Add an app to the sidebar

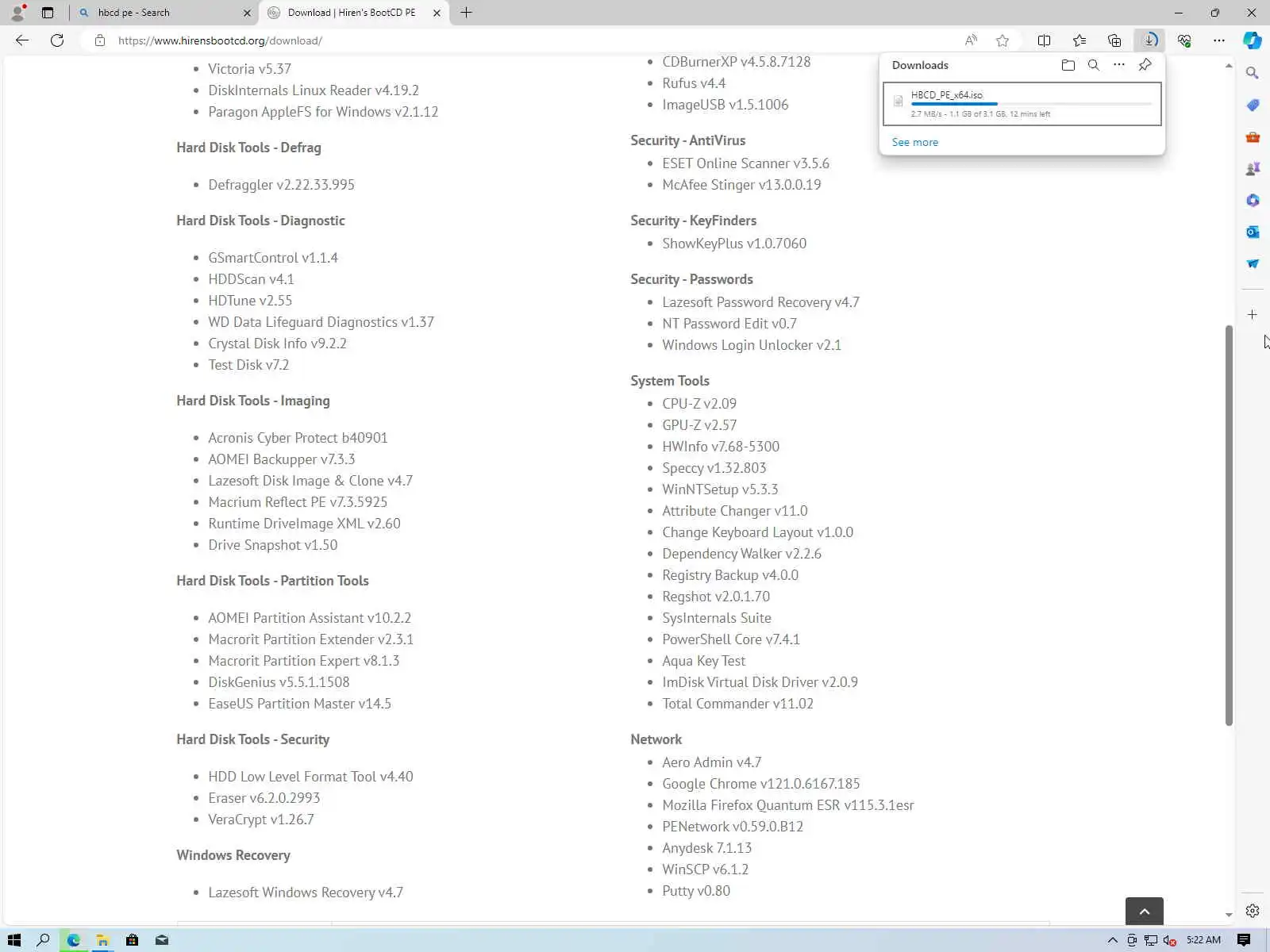(1253, 315)
